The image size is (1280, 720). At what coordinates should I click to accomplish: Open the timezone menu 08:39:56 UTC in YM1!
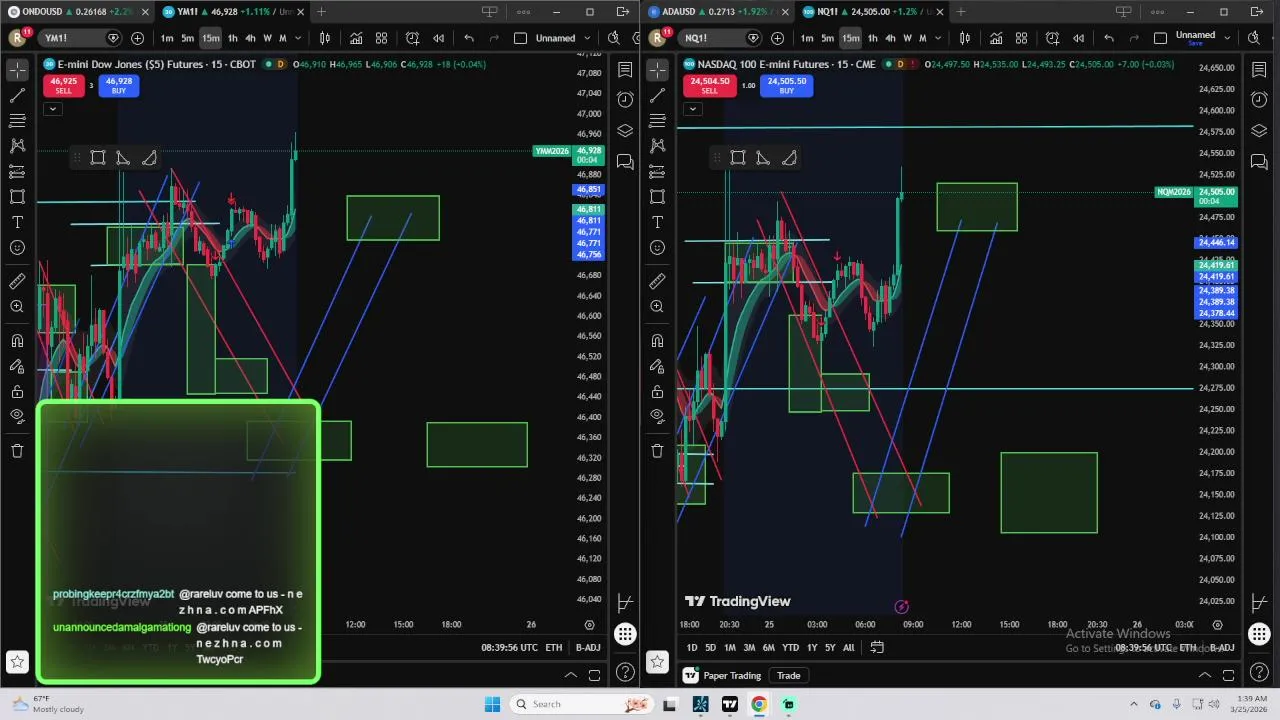point(509,648)
